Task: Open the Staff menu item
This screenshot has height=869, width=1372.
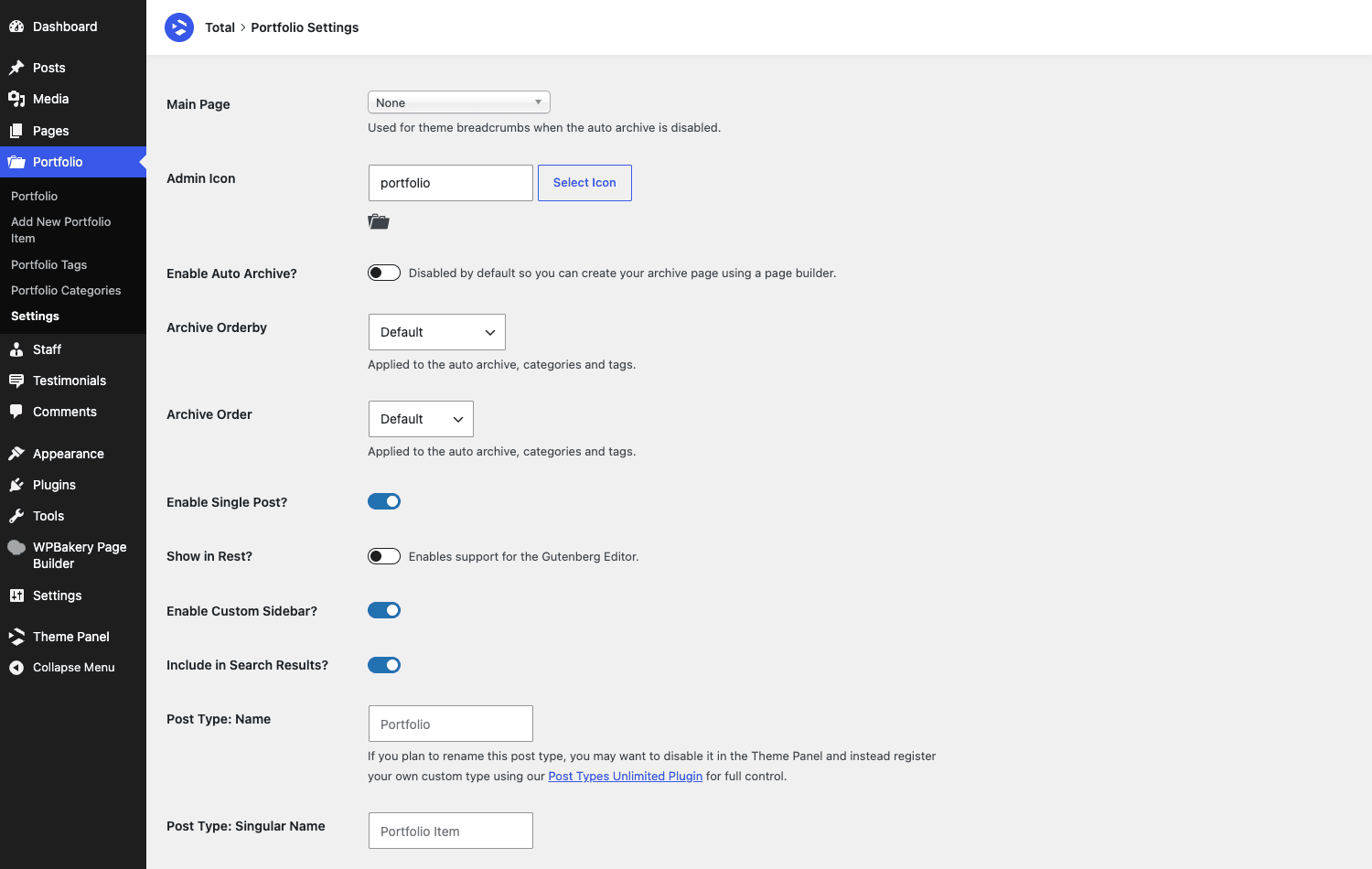Action: (x=73, y=349)
